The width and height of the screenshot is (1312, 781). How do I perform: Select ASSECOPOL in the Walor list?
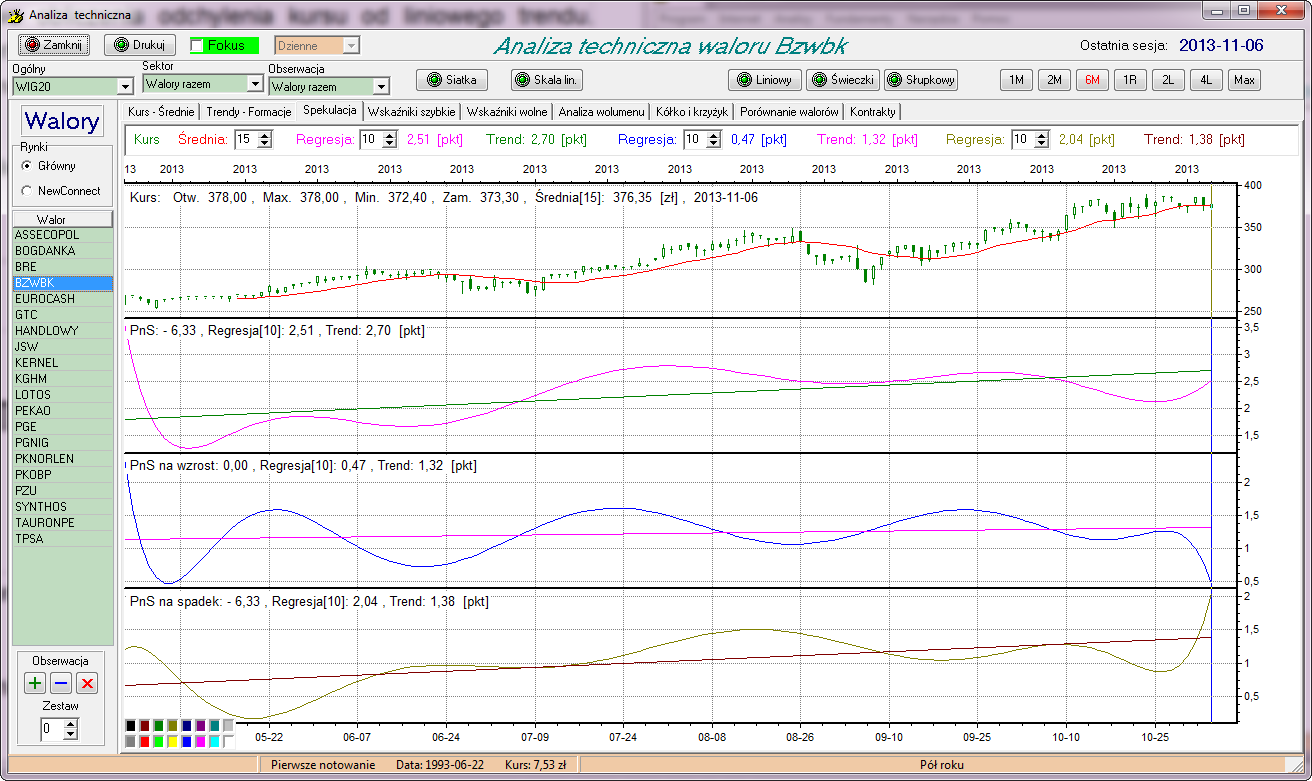click(x=63, y=235)
